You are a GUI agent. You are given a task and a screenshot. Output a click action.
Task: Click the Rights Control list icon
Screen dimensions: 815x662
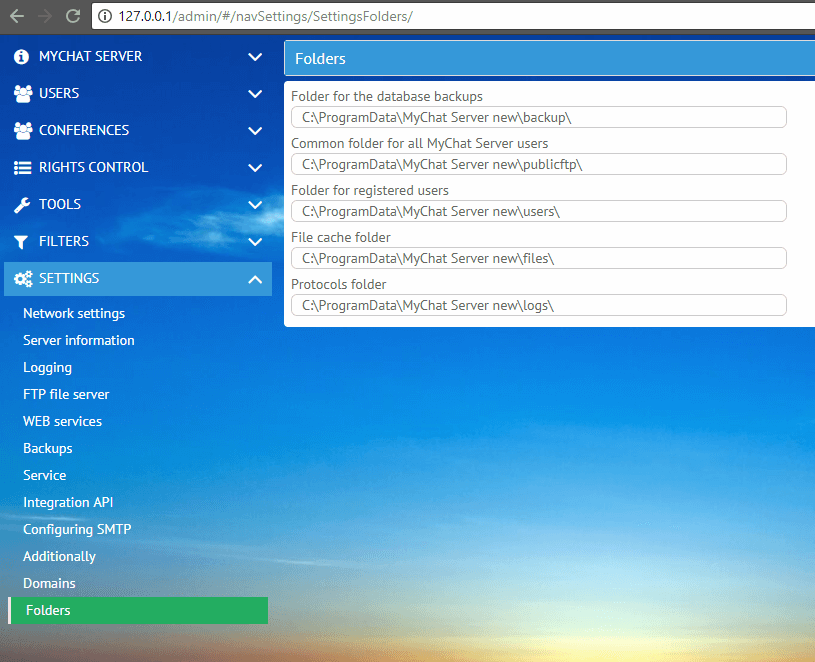pyautogui.click(x=22, y=168)
